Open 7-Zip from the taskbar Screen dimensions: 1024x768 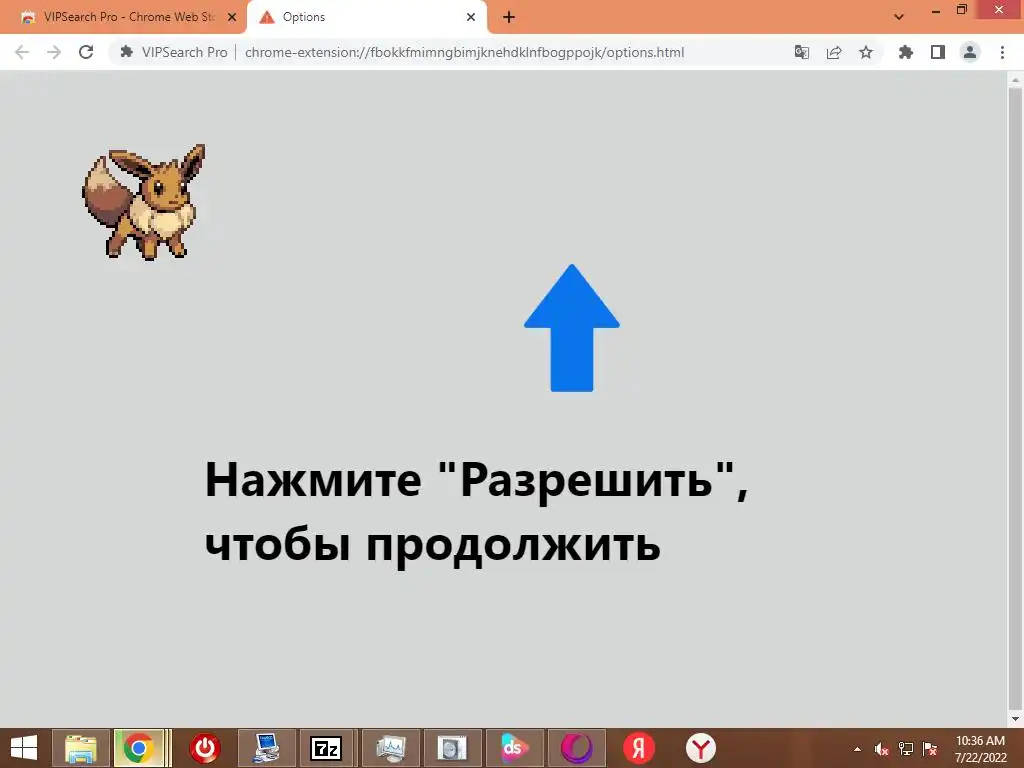(326, 748)
